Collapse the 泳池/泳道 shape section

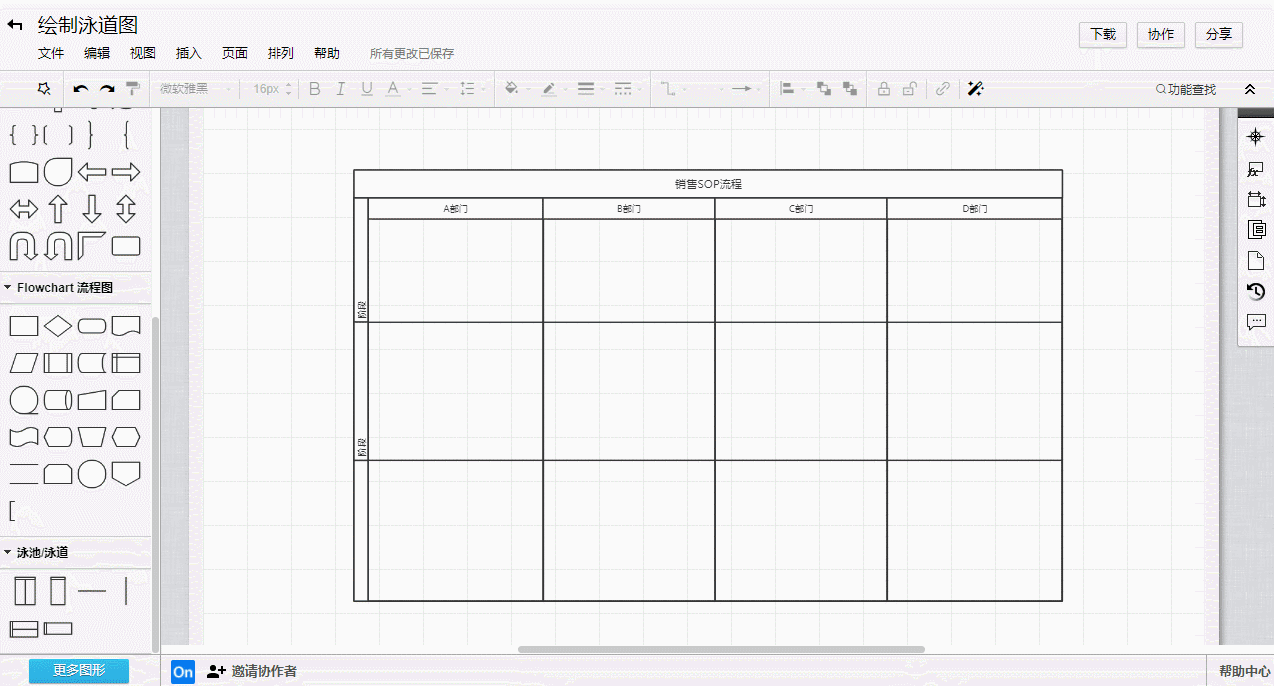point(10,551)
